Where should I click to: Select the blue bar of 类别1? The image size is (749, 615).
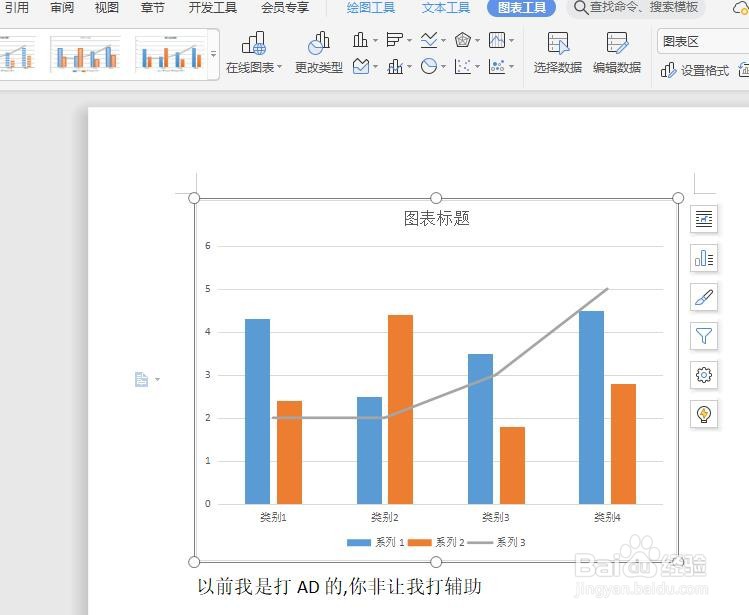click(x=257, y=411)
